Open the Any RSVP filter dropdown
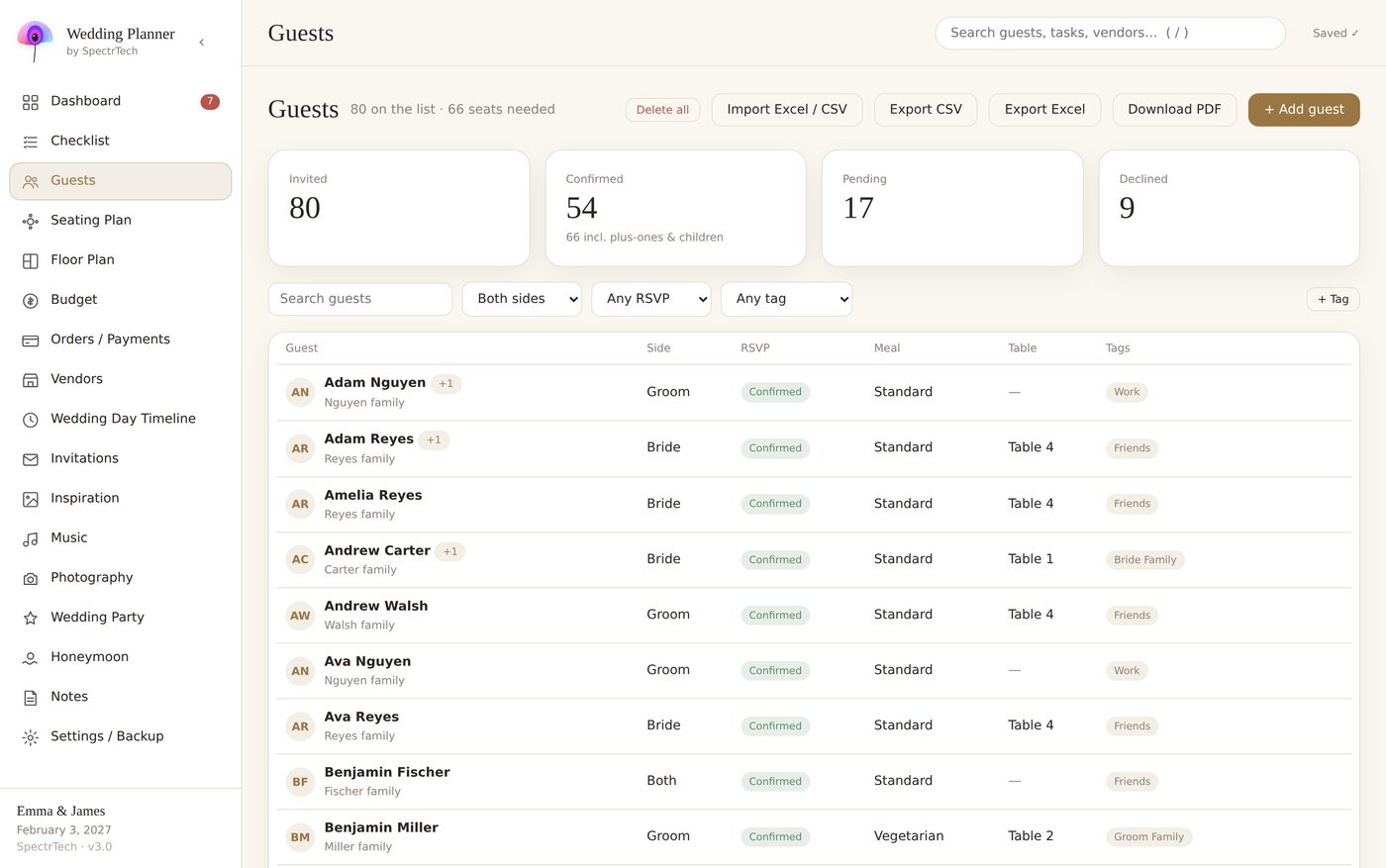This screenshot has width=1386, height=868. [651, 299]
